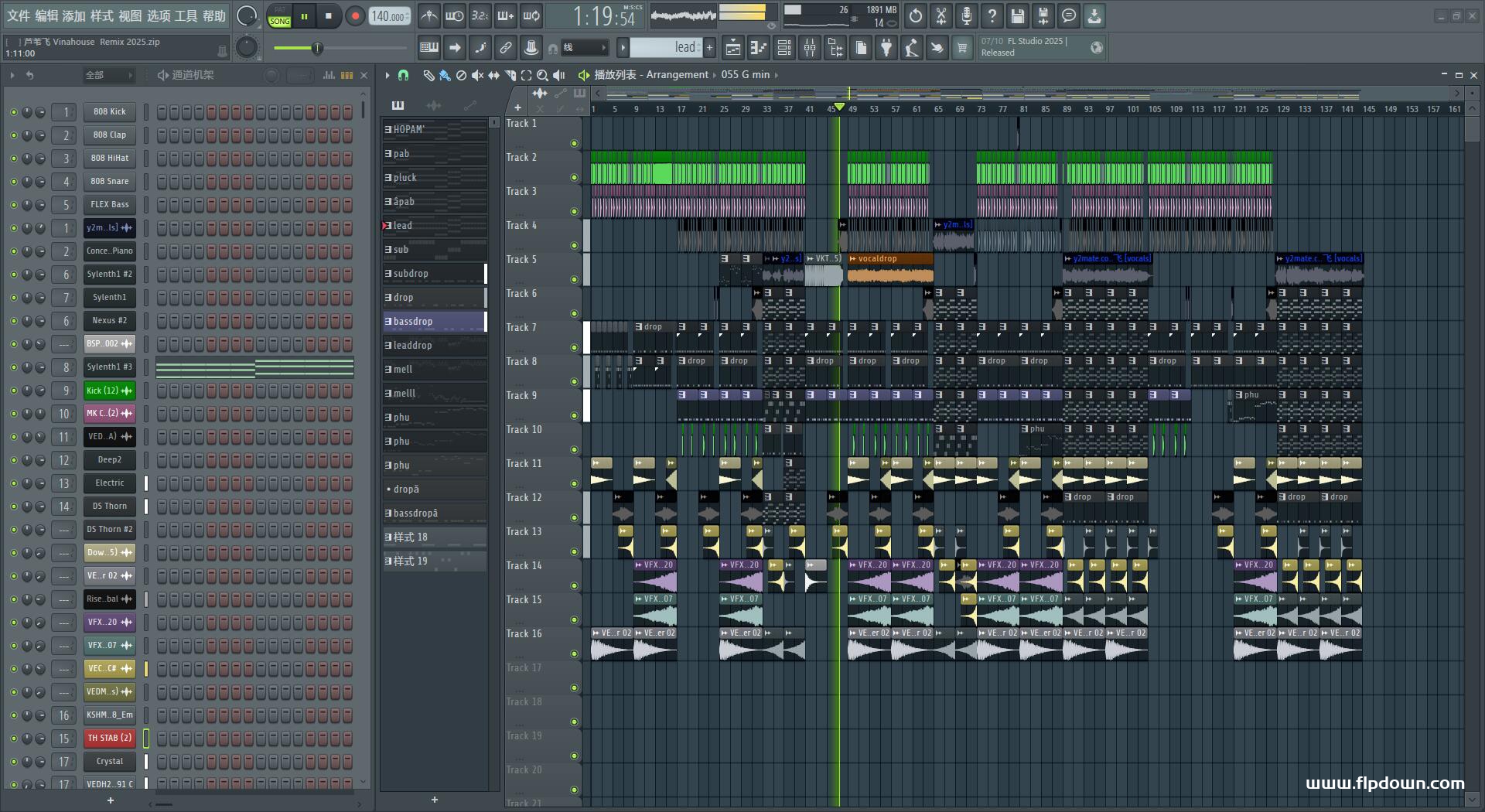Image resolution: width=1485 pixels, height=812 pixels.
Task: Click the render audio export icon
Action: pyautogui.click(x=1043, y=15)
